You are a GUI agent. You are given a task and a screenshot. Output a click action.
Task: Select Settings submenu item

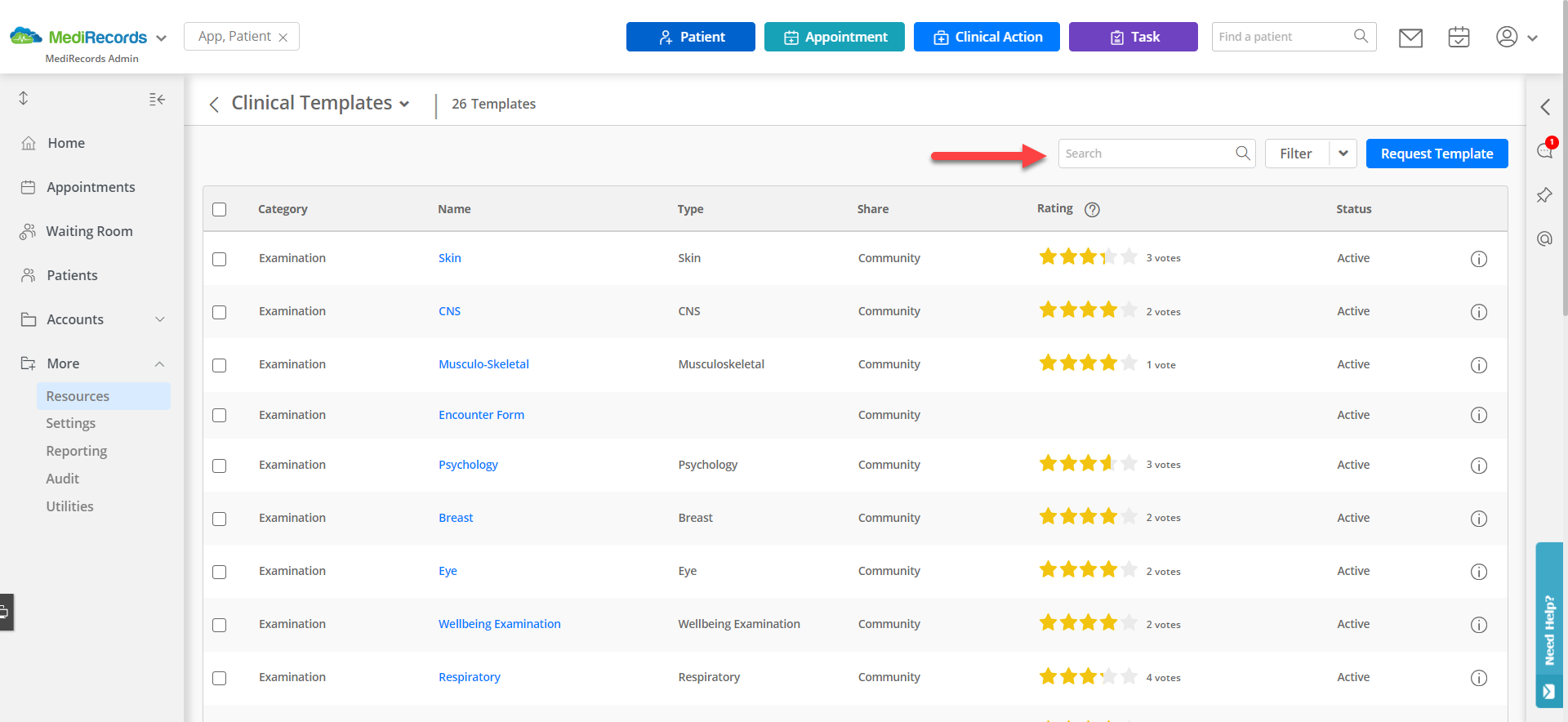point(71,423)
